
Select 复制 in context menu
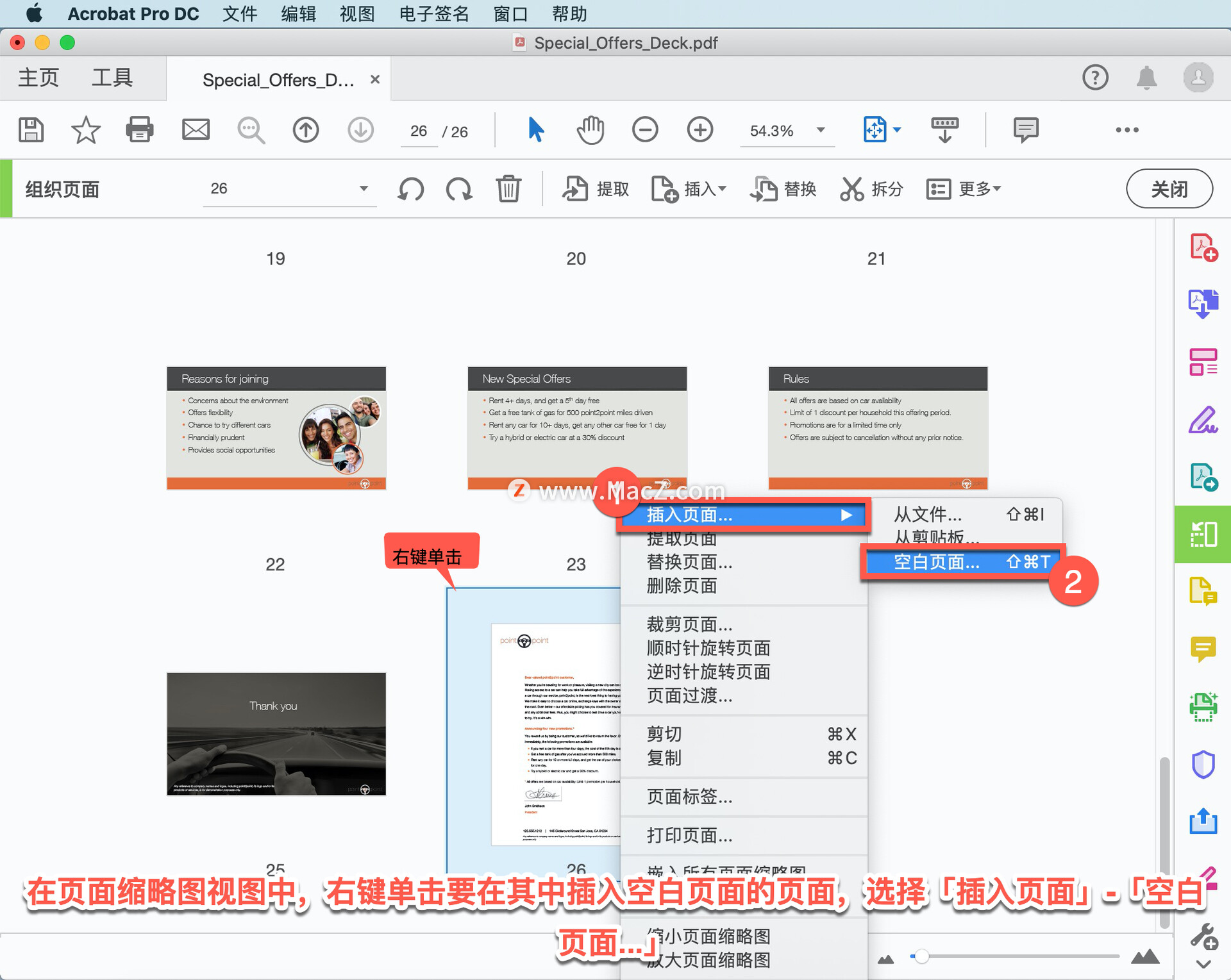tap(744, 758)
